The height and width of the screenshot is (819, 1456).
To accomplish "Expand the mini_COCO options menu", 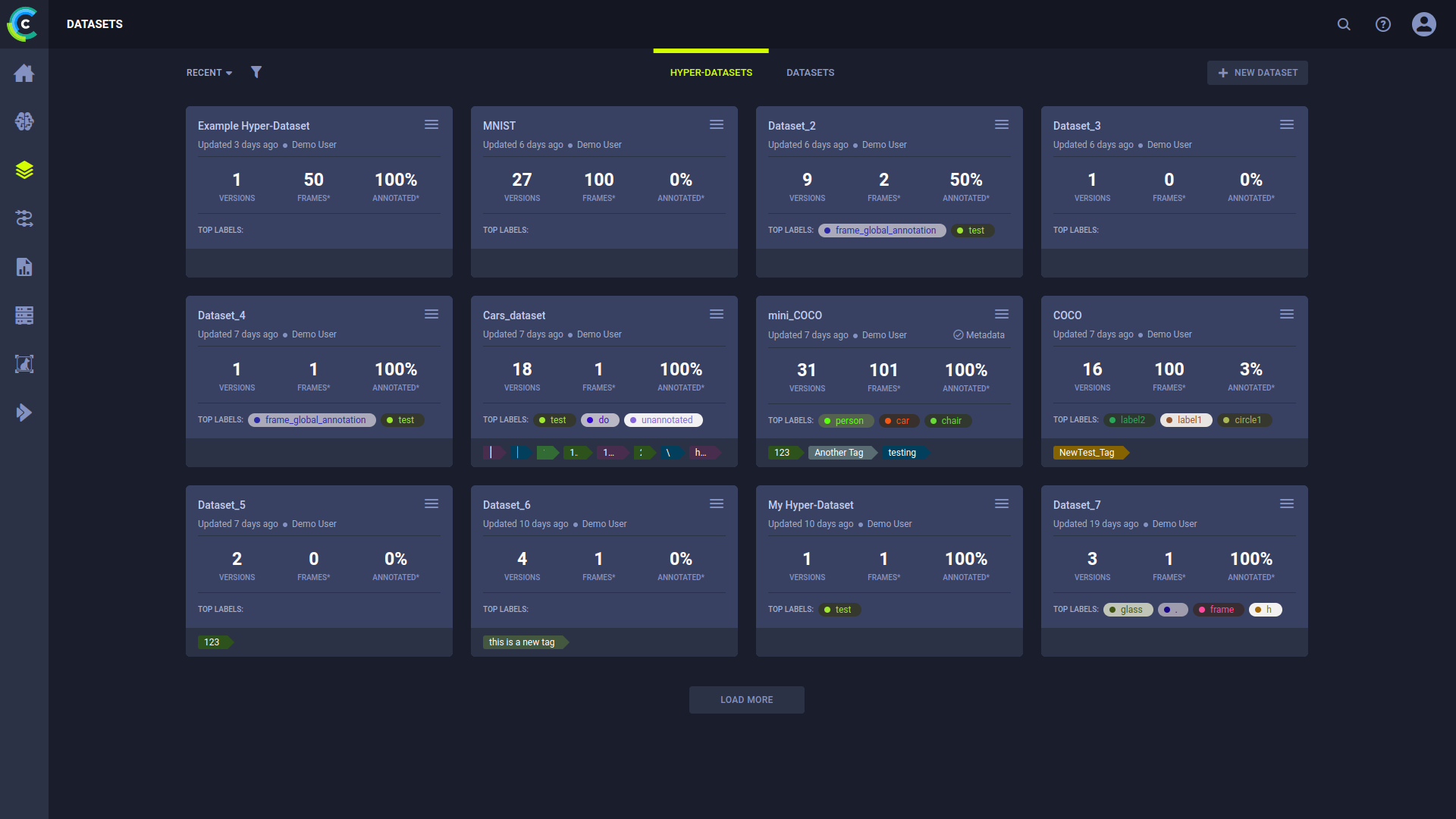I will tap(1001, 313).
